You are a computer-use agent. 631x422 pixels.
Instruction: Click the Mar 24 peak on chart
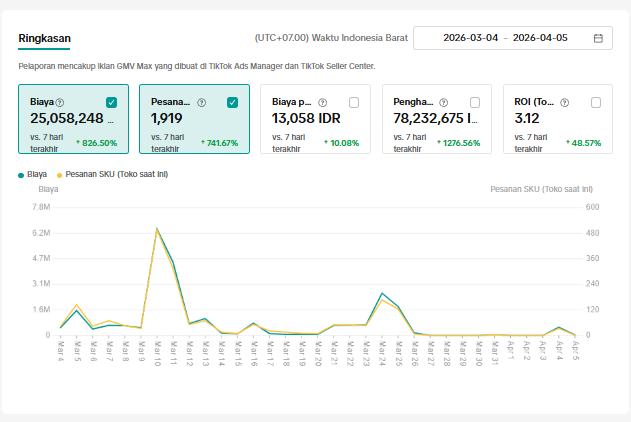coord(382,294)
